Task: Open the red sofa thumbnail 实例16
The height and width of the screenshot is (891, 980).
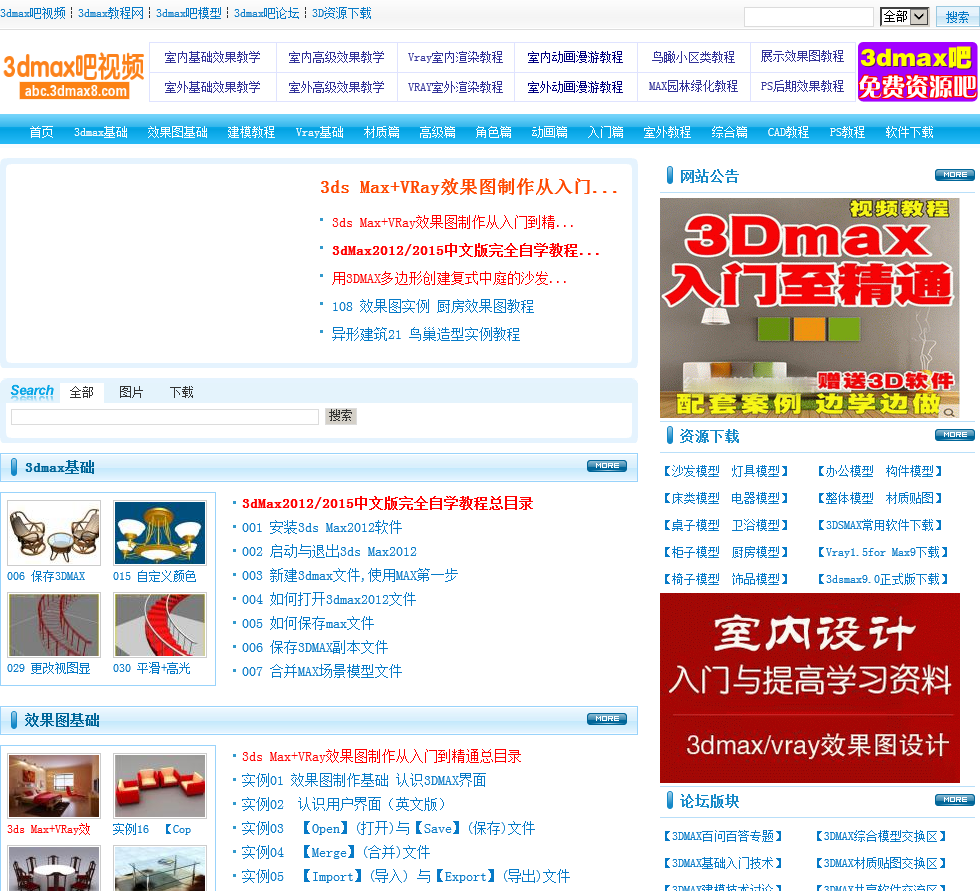Action: point(159,786)
